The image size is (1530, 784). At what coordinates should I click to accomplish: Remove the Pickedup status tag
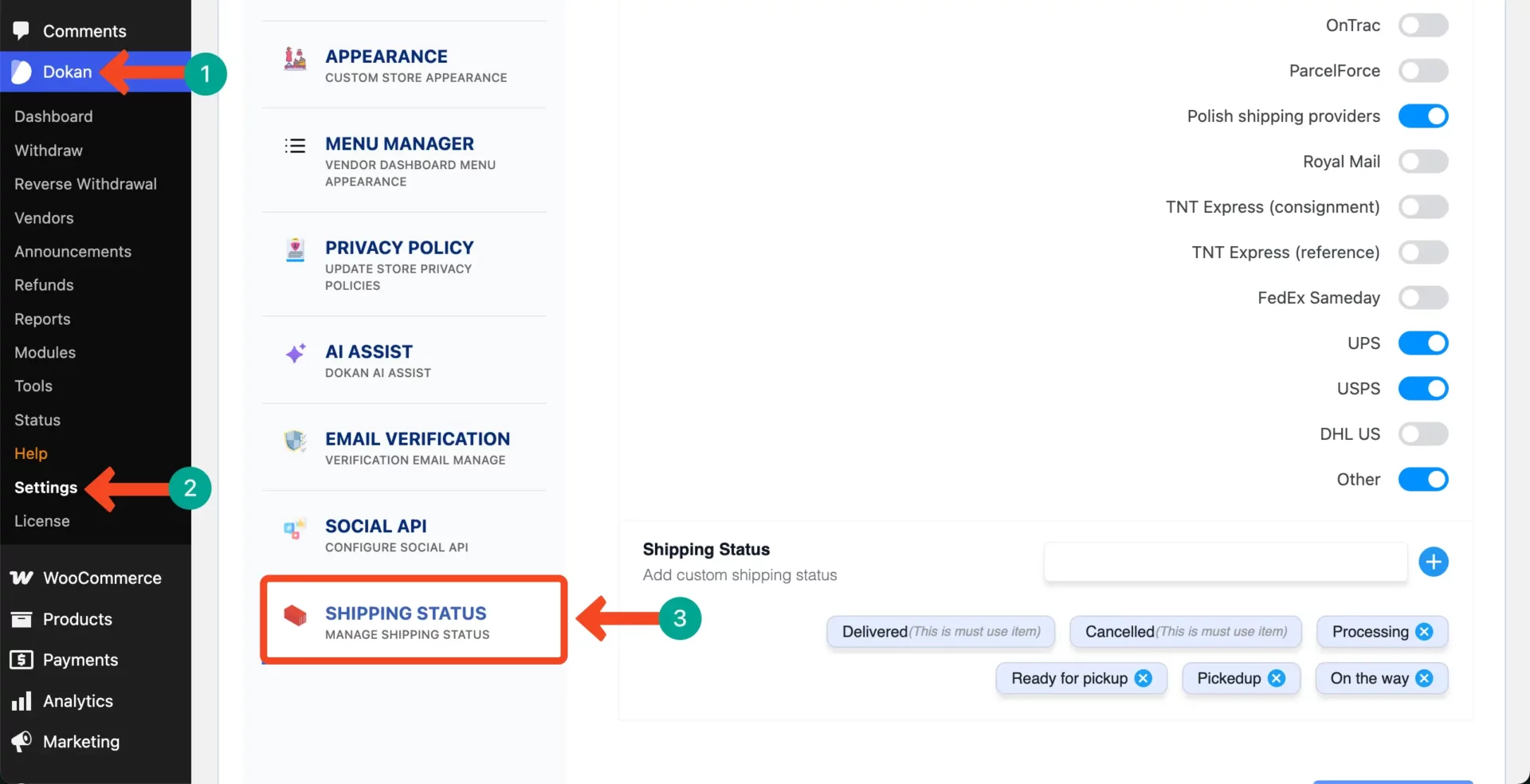point(1277,678)
